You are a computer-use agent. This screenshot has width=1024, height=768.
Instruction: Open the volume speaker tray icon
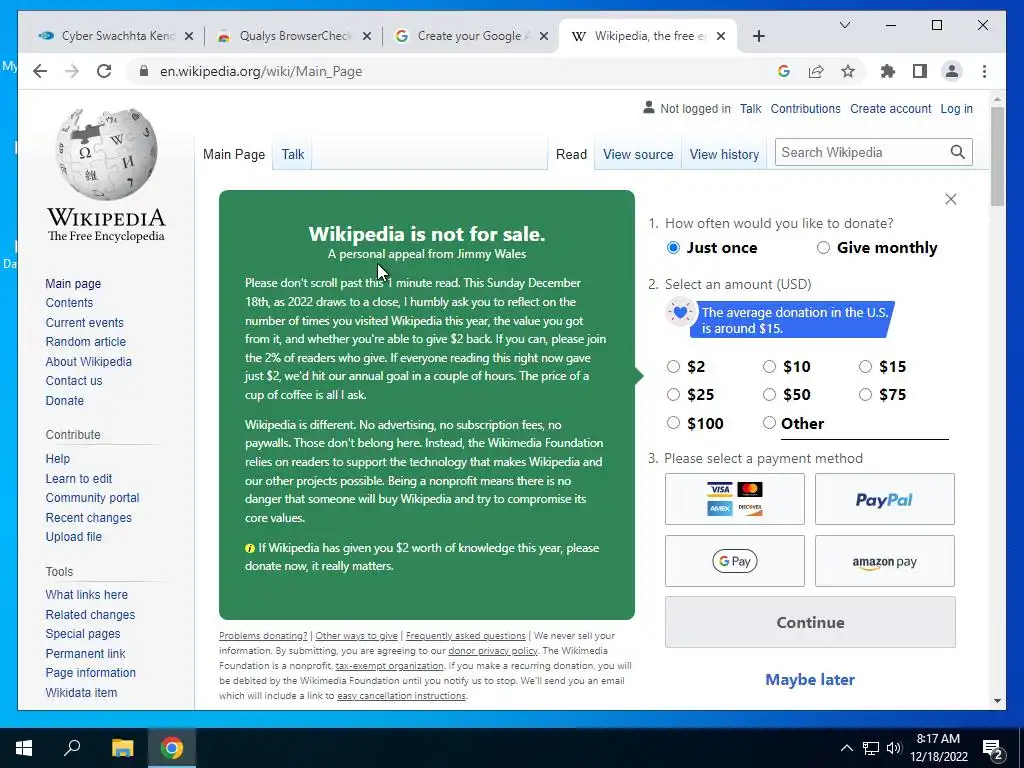pos(894,748)
